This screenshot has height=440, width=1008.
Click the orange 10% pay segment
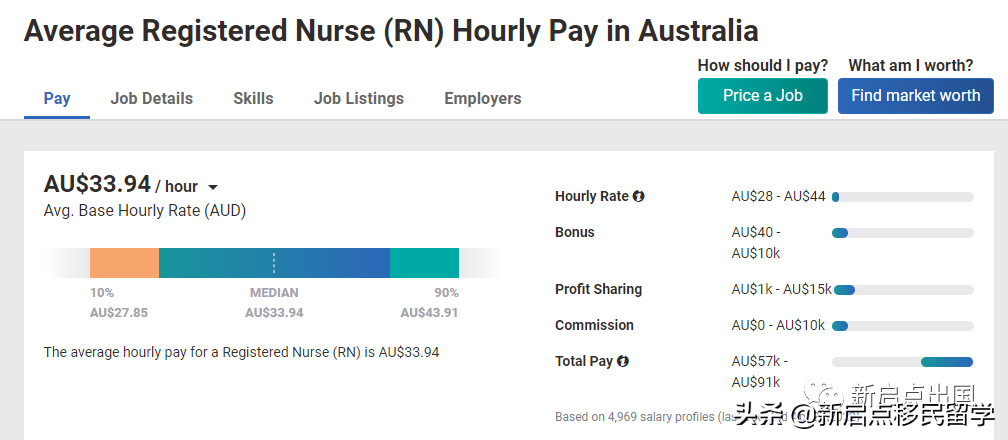point(124,263)
